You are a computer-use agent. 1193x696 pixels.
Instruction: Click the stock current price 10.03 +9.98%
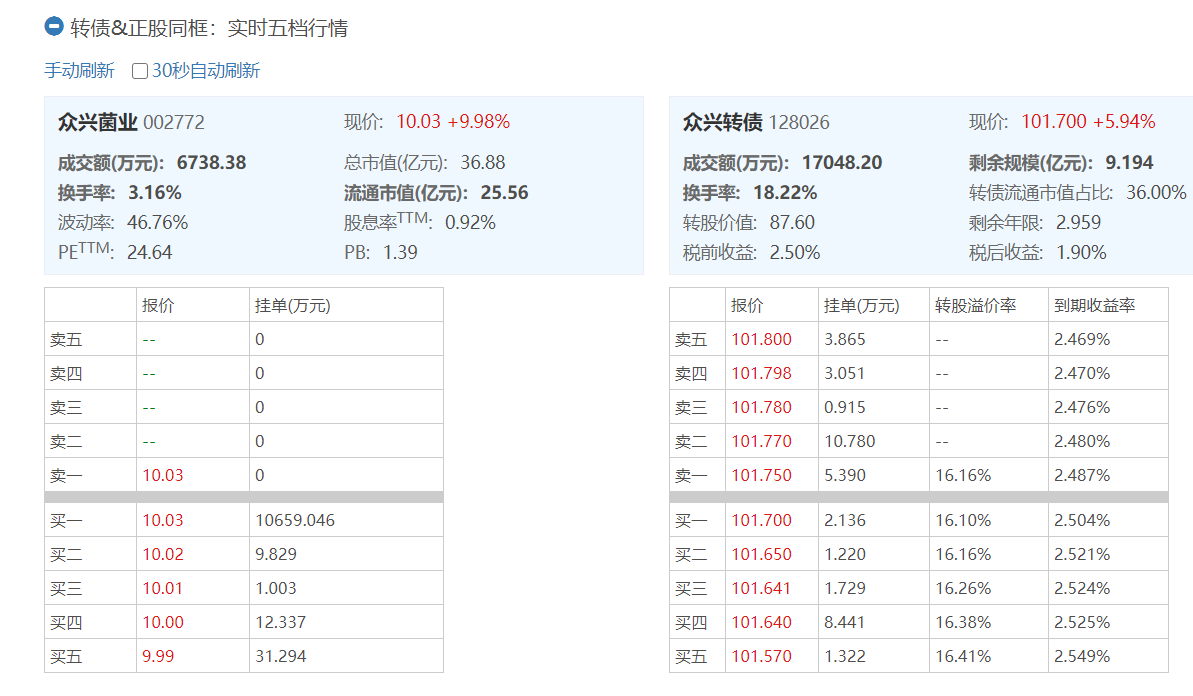tap(453, 122)
